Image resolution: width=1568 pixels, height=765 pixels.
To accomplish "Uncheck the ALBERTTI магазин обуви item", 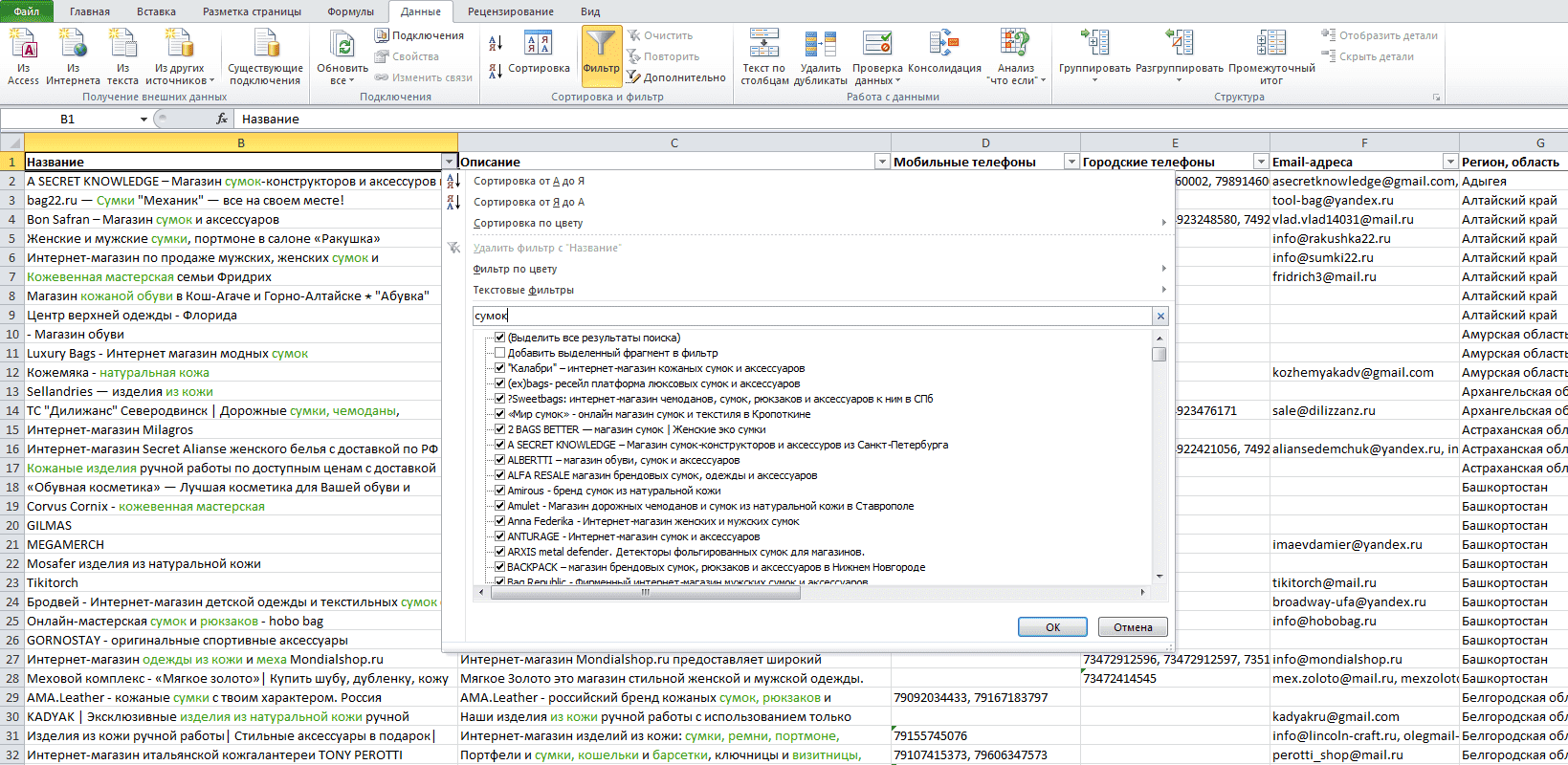I will [x=499, y=460].
